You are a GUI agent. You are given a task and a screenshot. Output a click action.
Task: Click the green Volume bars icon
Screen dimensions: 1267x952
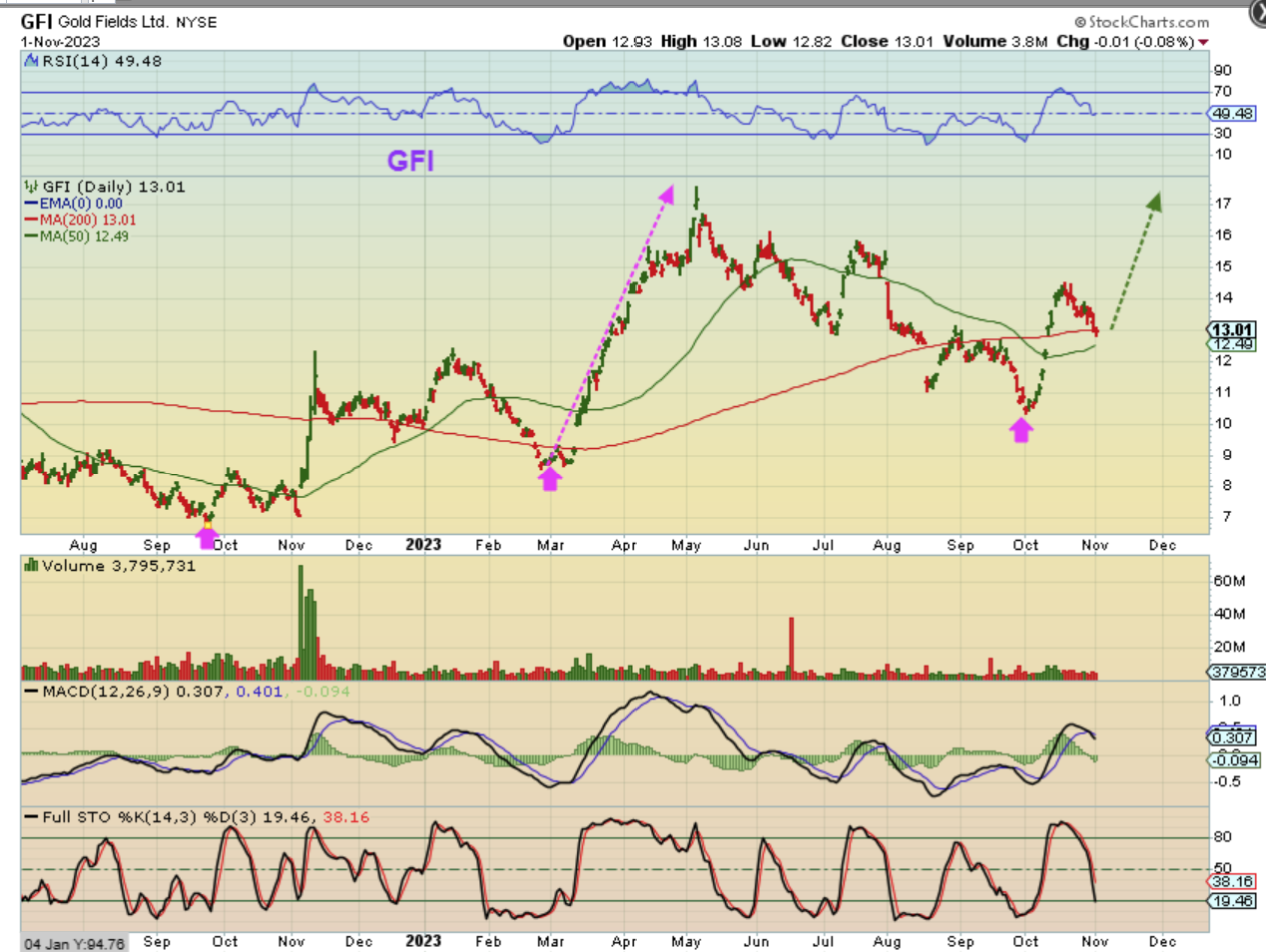pos(32,567)
